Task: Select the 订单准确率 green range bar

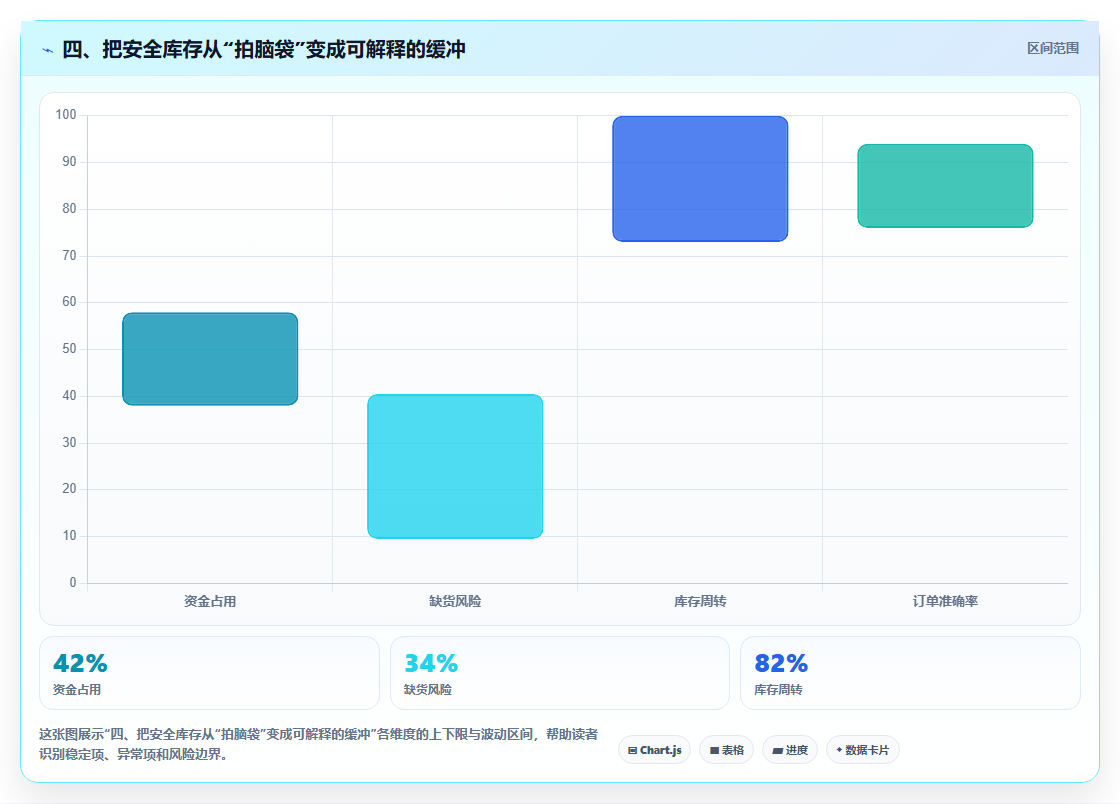Action: (x=945, y=186)
